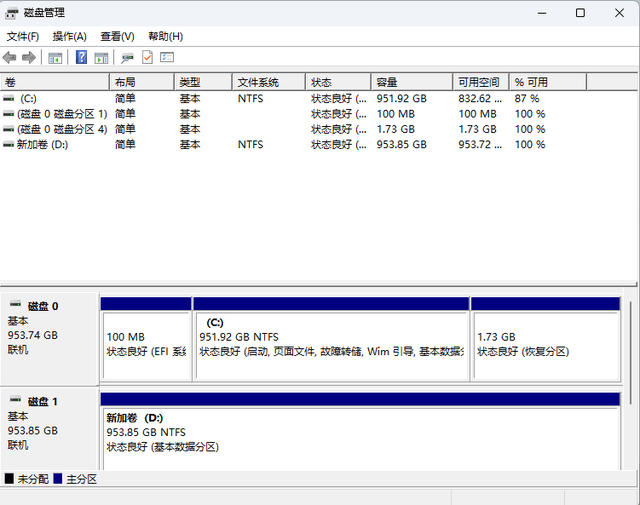Minimize the 磁盘管理 window

542,13
